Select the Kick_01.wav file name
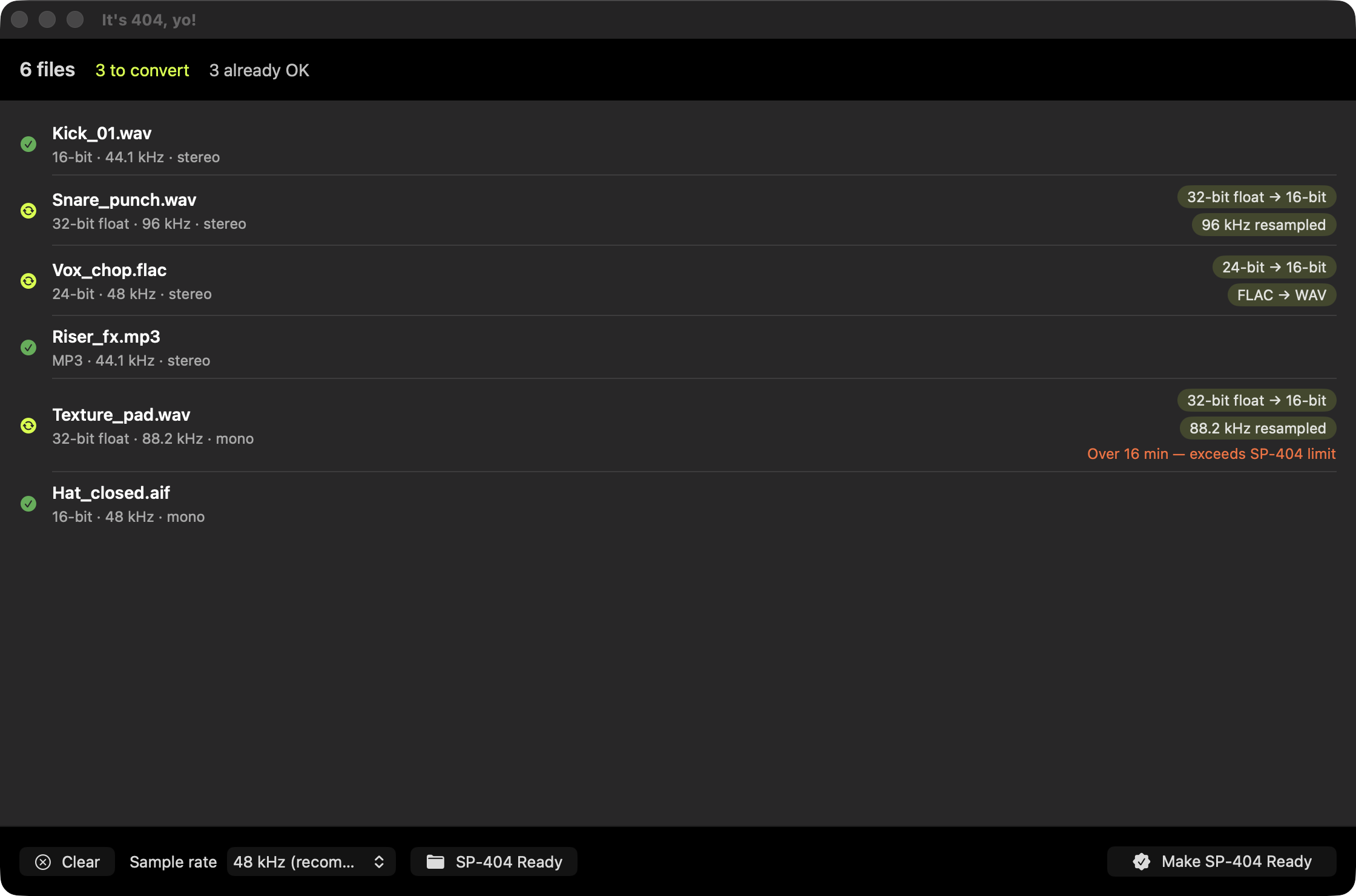Viewport: 1356px width, 896px height. tap(102, 133)
